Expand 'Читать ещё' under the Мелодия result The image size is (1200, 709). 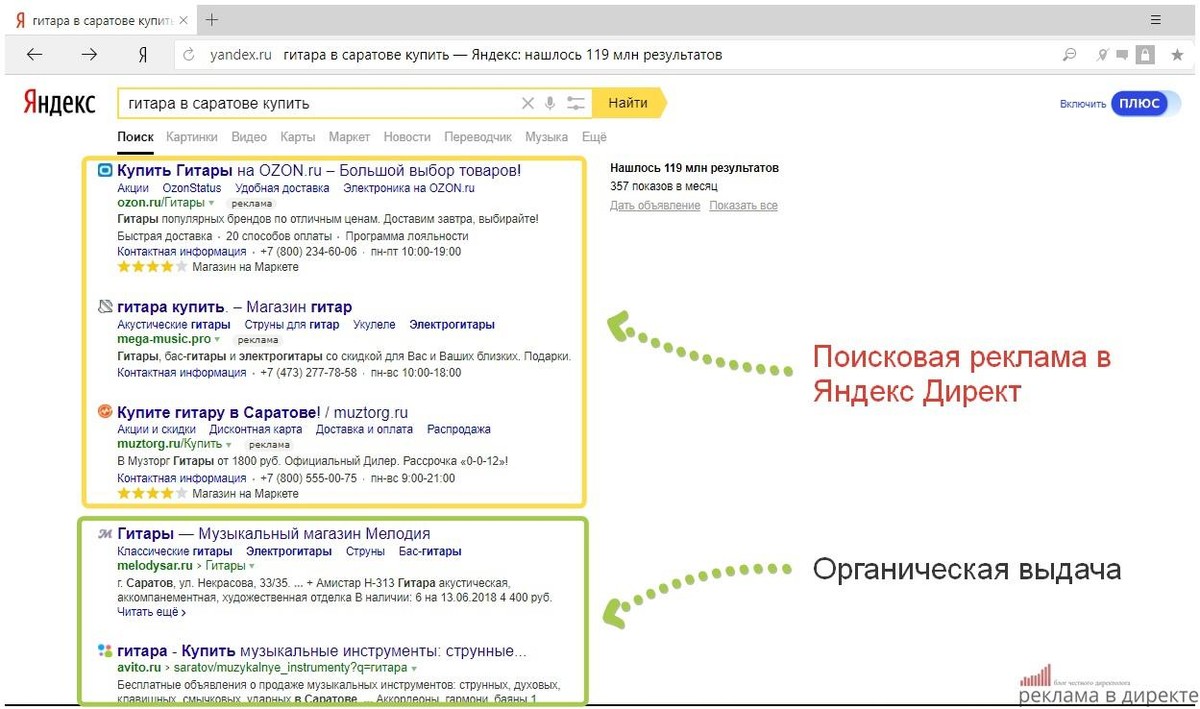[x=151, y=612]
